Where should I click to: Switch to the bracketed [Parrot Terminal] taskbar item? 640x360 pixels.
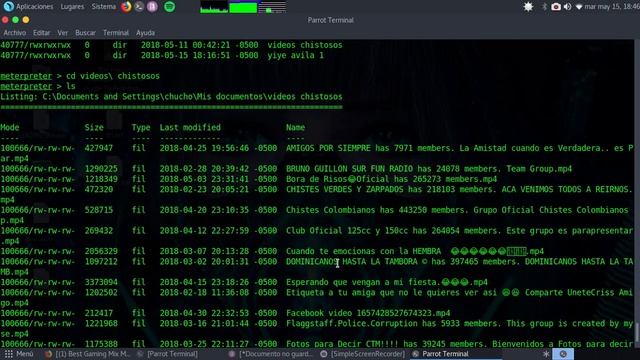pos(168,354)
